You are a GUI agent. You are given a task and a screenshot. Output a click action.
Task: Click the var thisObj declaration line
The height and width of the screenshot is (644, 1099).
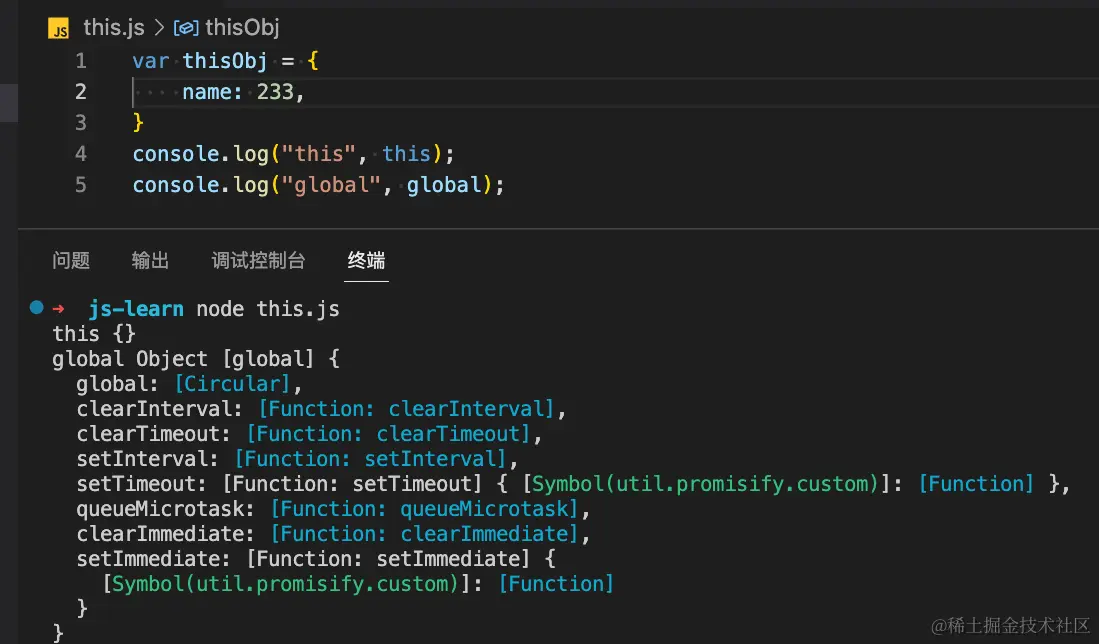(x=225, y=61)
